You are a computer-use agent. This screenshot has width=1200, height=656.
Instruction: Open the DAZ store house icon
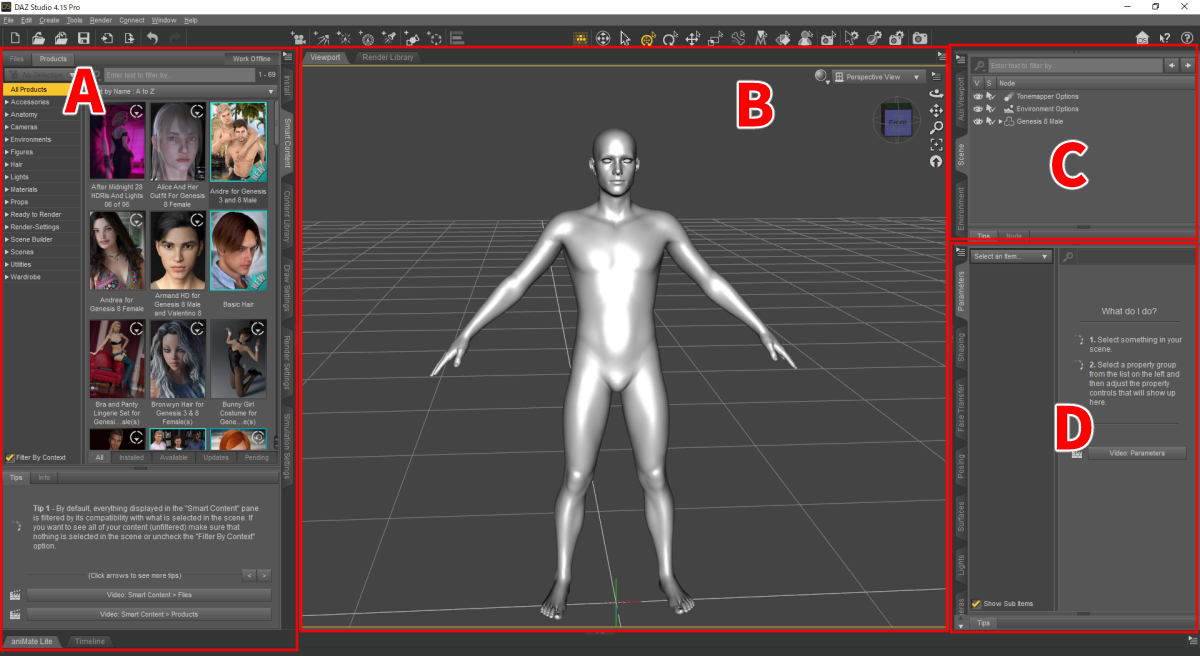(1143, 38)
